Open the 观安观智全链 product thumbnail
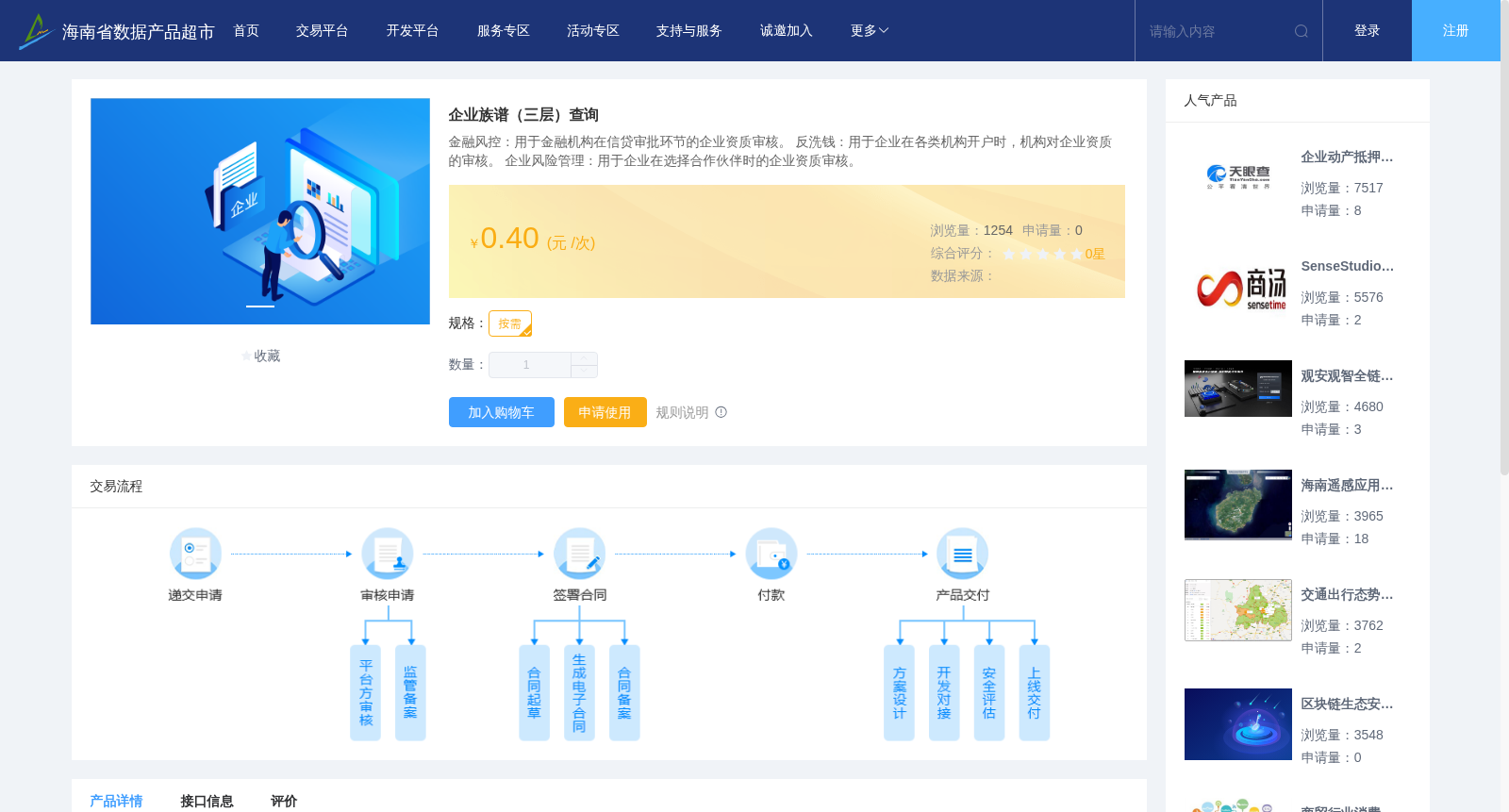Viewport: 1509px width, 812px height. pyautogui.click(x=1238, y=389)
